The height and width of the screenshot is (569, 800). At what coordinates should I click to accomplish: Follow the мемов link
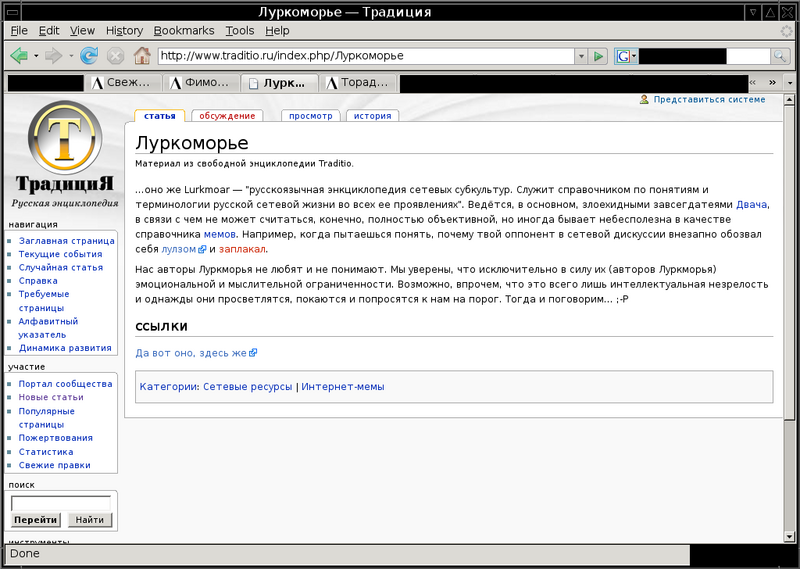point(219,234)
